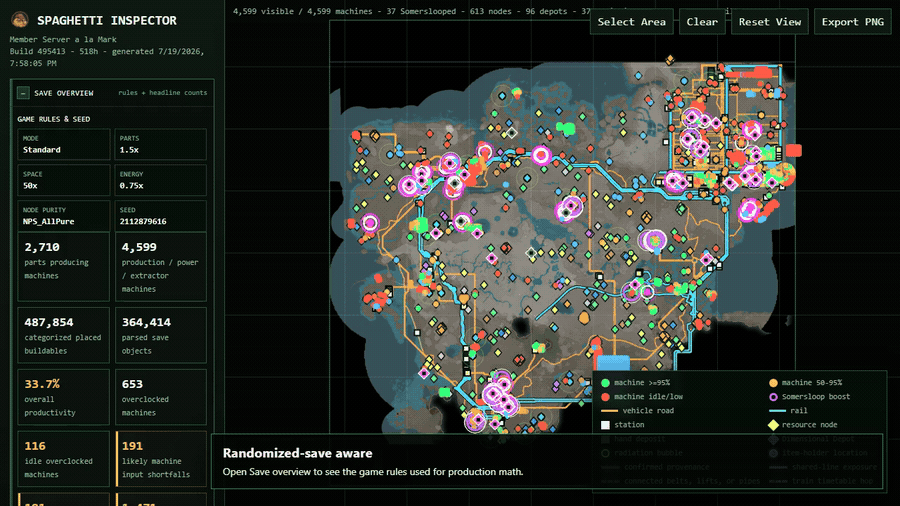Select the Mode 'Standard' card
Image resolution: width=900 pixels, height=506 pixels.
tap(63, 145)
